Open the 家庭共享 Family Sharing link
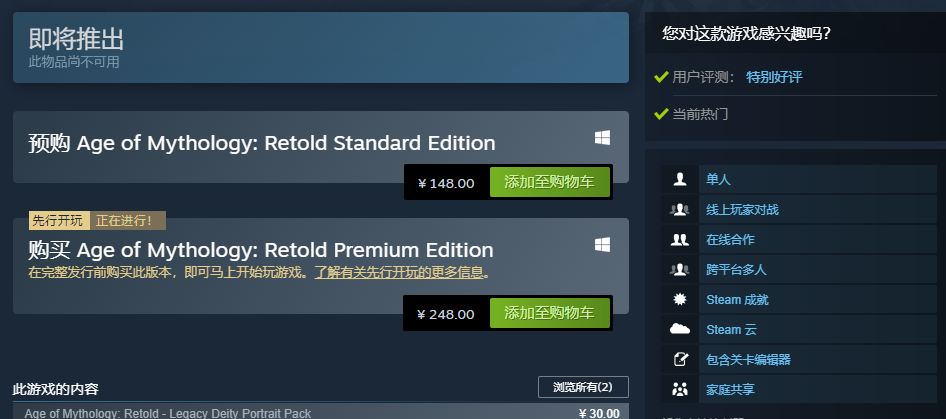 coord(730,389)
